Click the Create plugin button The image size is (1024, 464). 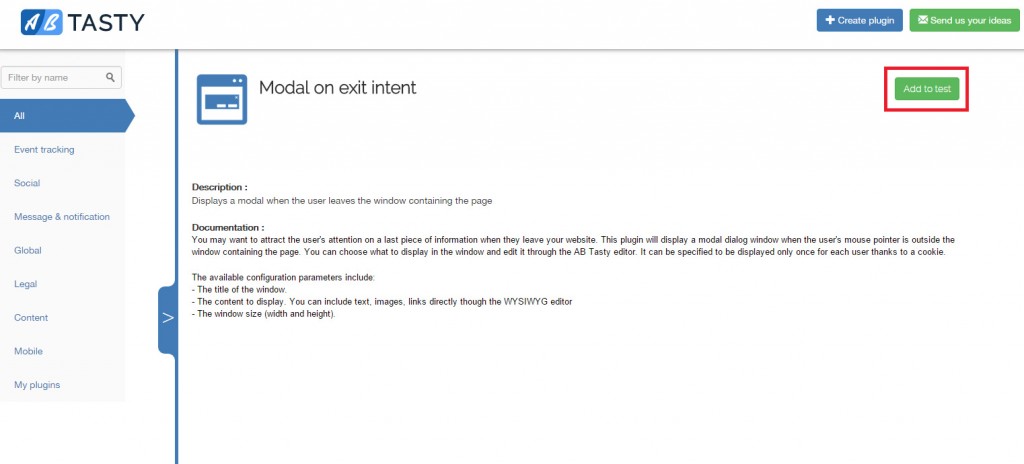[859, 20]
